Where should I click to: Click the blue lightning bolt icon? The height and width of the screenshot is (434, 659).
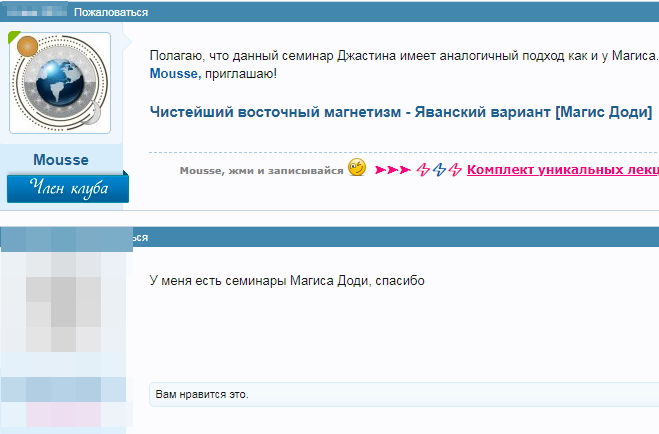pyautogui.click(x=439, y=170)
